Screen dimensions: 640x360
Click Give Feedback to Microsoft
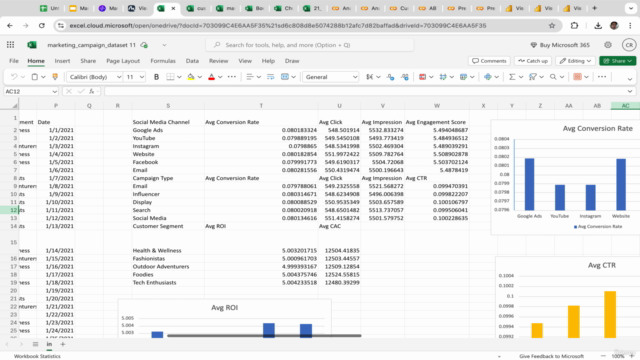551,356
